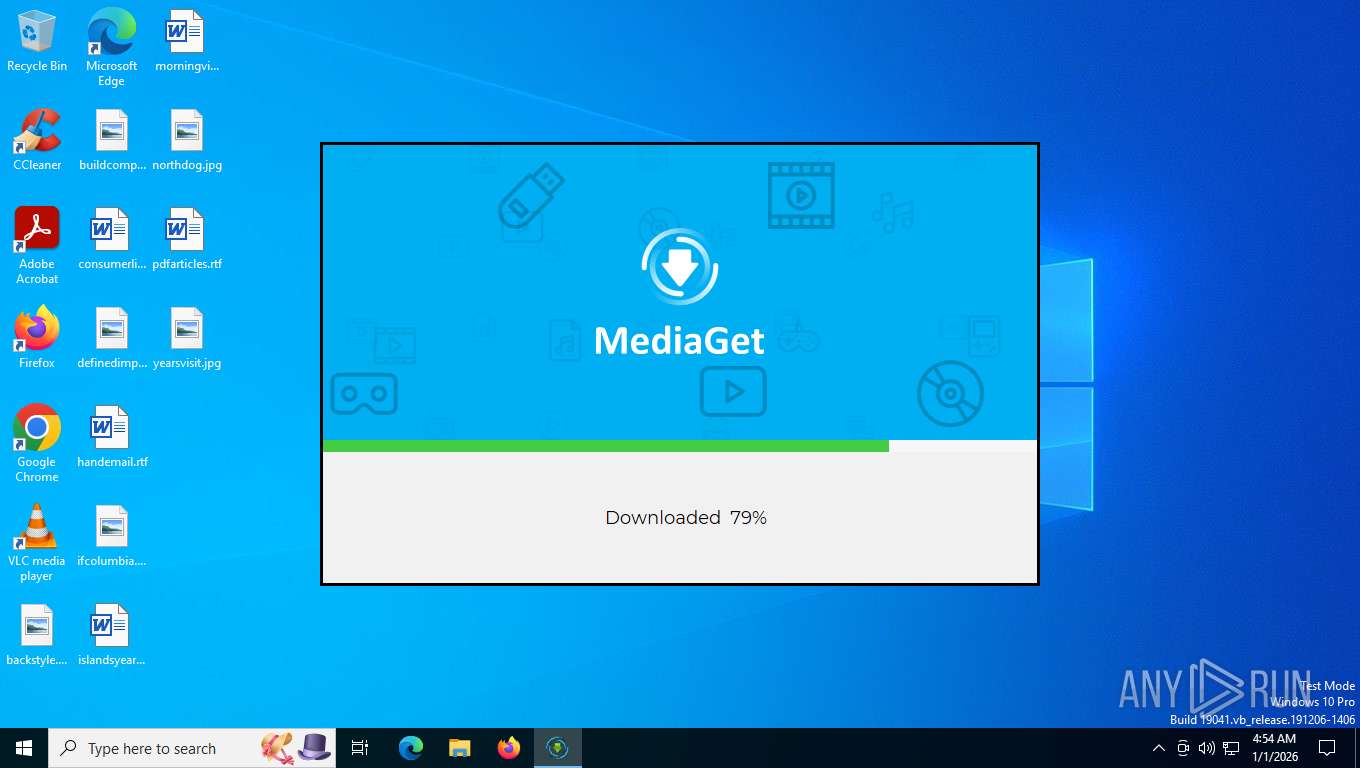1360x768 pixels.
Task: Open Edge from the taskbar
Action: pos(411,748)
